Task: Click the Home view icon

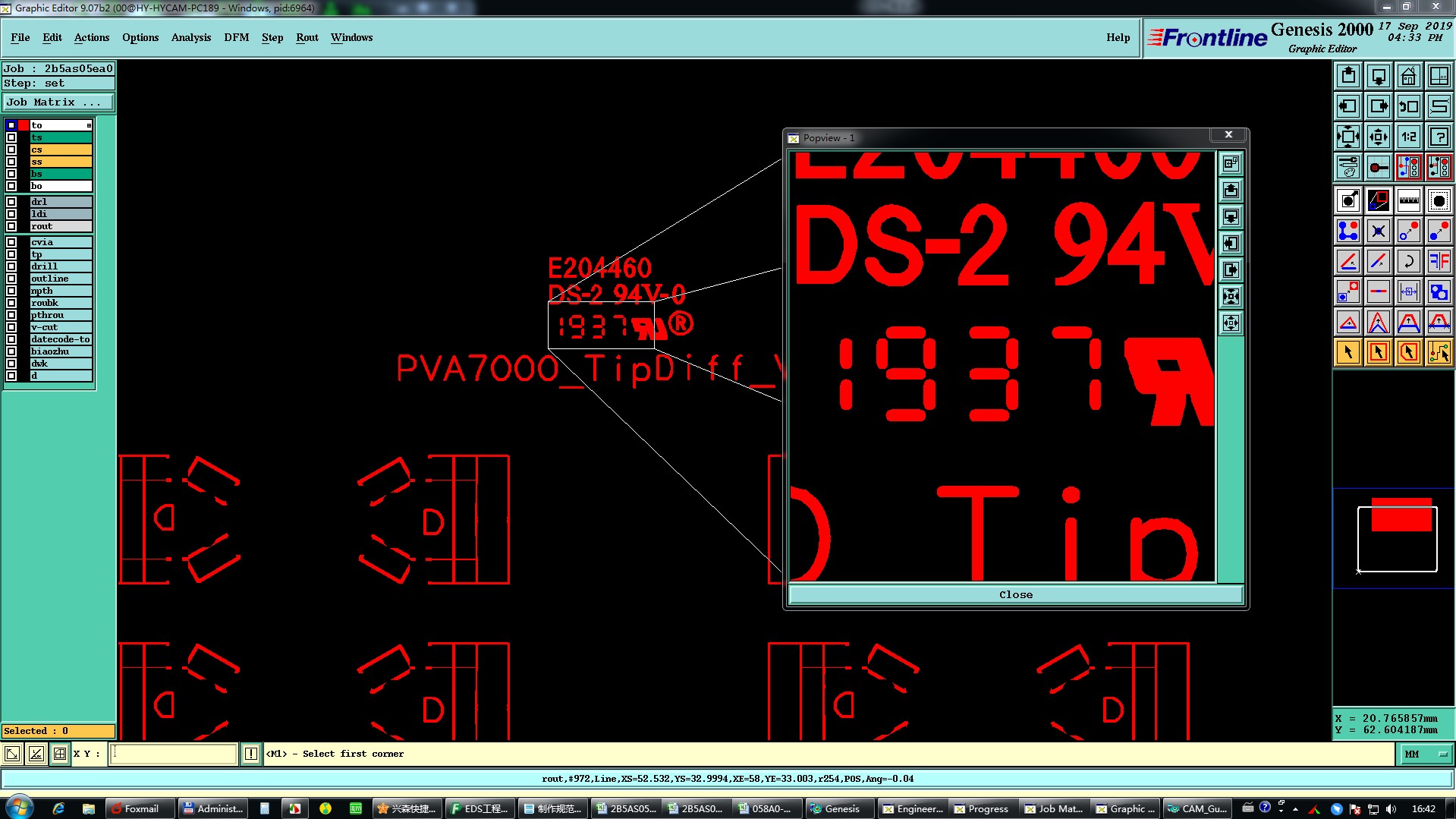Action: [1409, 76]
